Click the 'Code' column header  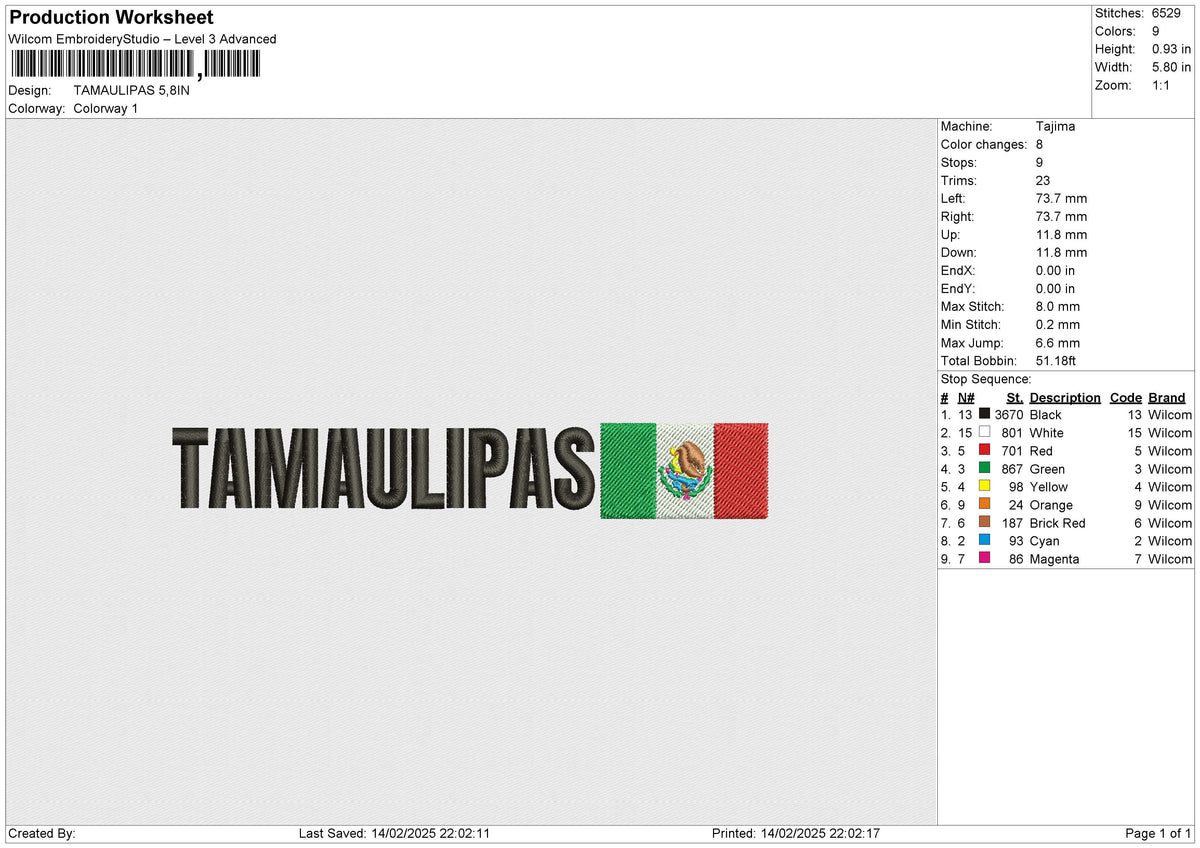pyautogui.click(x=1125, y=397)
